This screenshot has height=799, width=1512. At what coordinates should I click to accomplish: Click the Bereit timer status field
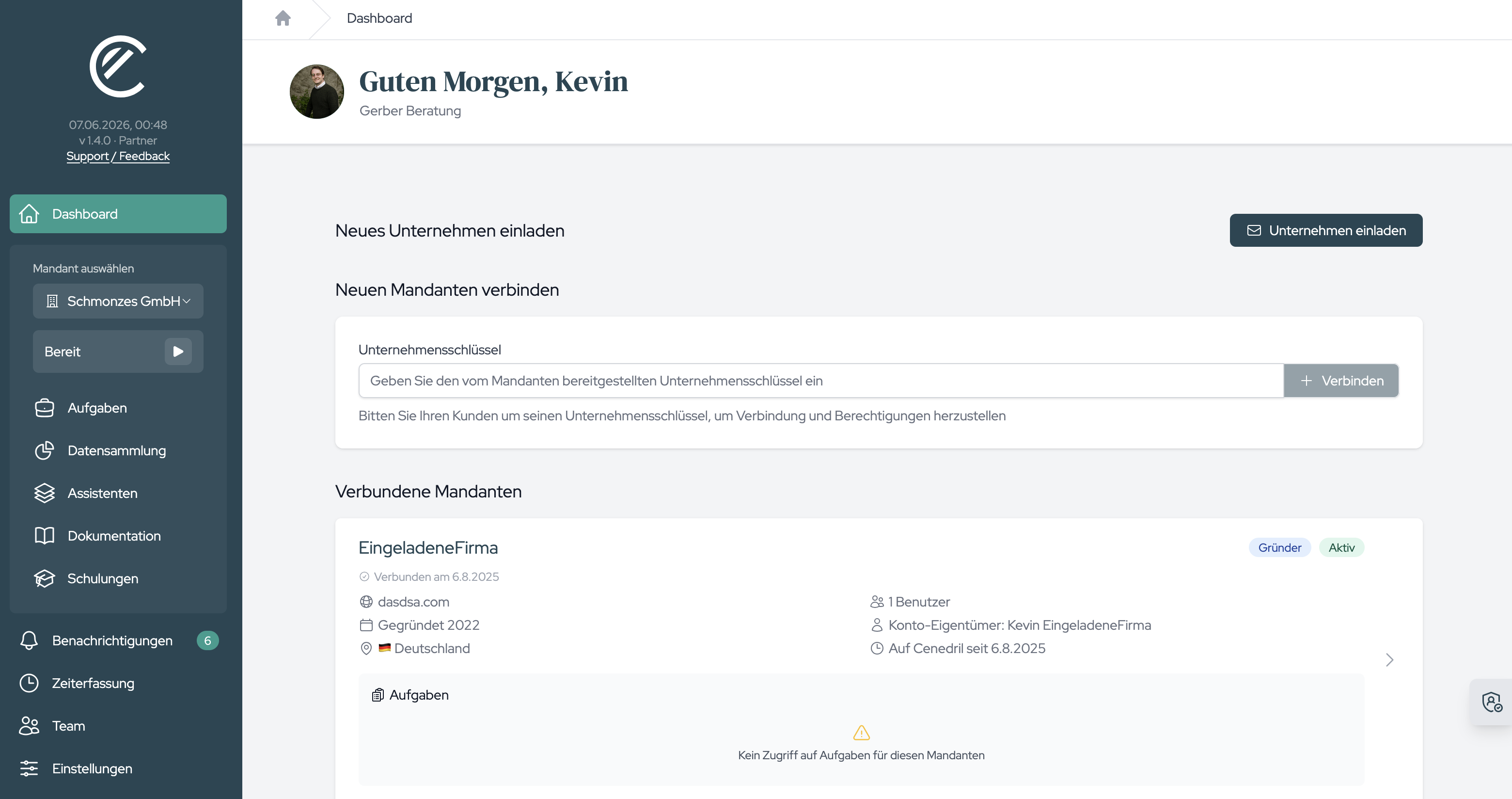coord(118,352)
